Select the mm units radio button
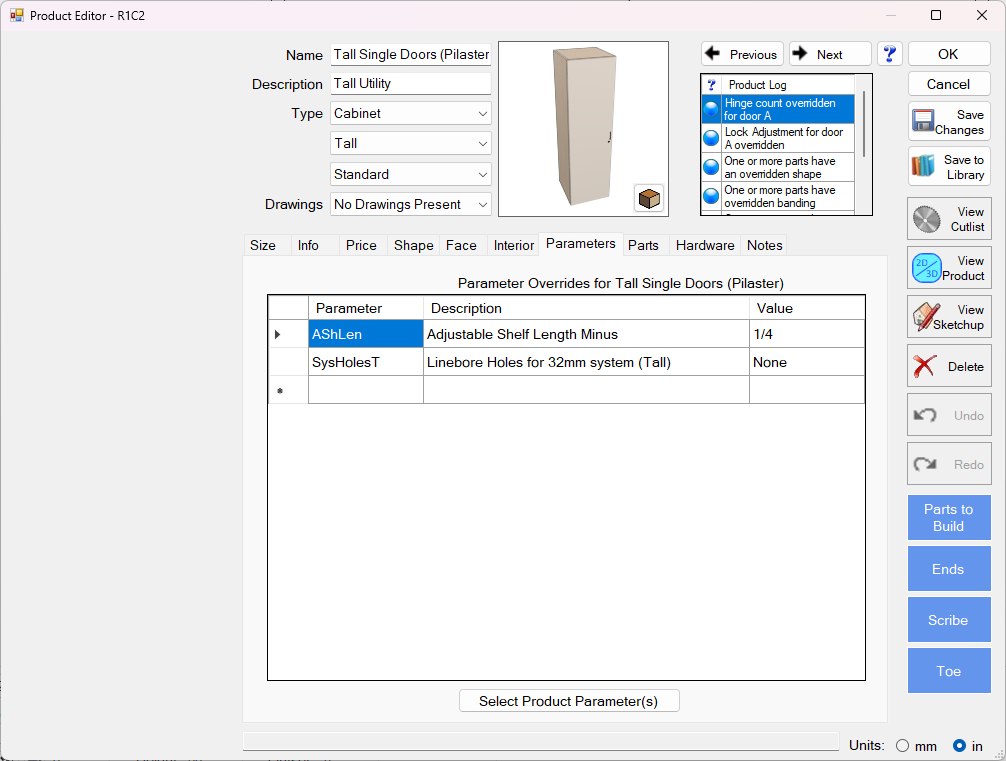This screenshot has height=761, width=1006. pos(903,746)
